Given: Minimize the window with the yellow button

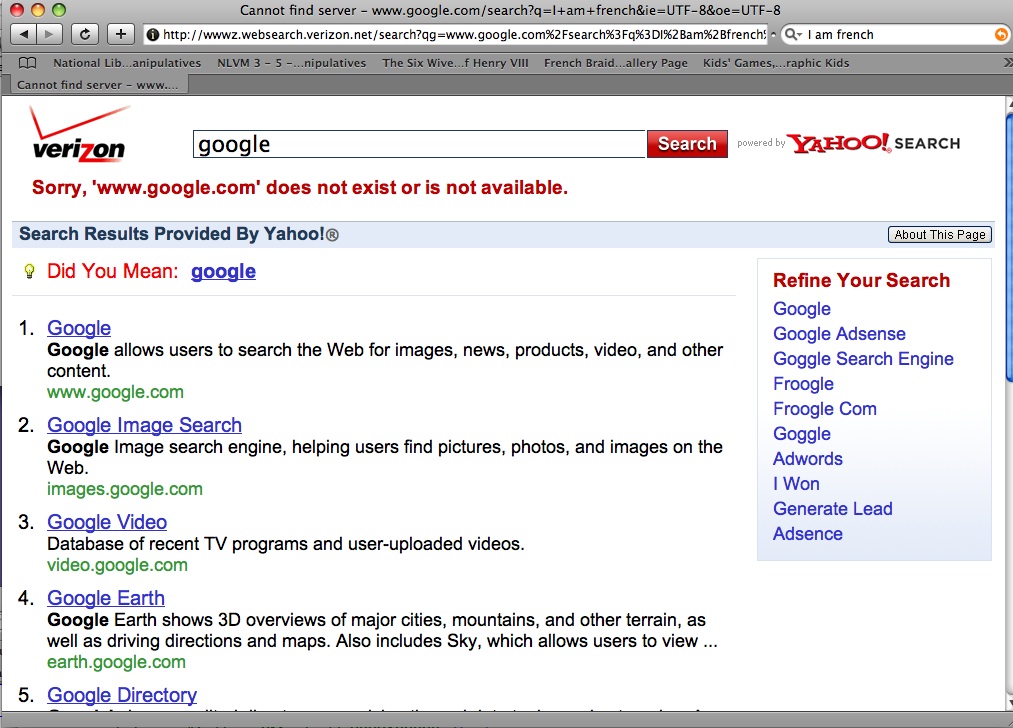Looking at the screenshot, I should pyautogui.click(x=38, y=10).
